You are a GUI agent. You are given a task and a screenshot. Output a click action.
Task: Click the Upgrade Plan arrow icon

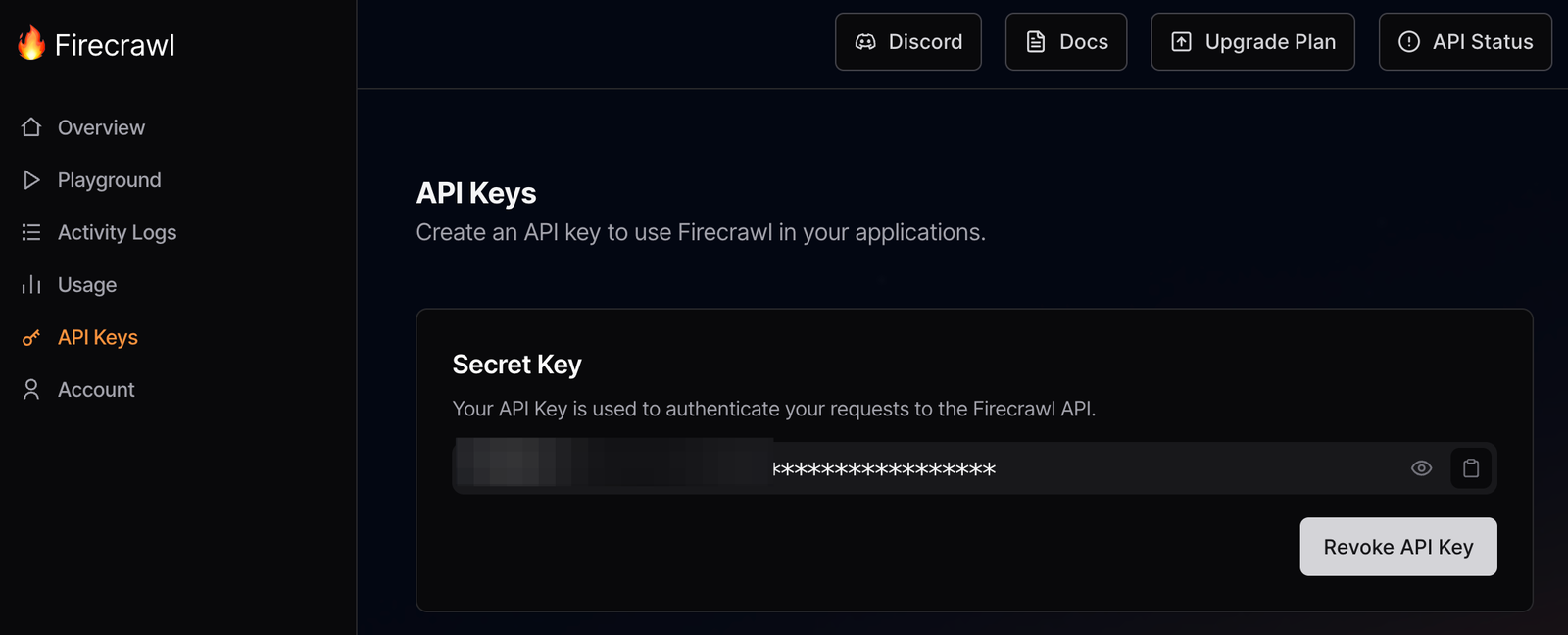coord(1182,41)
